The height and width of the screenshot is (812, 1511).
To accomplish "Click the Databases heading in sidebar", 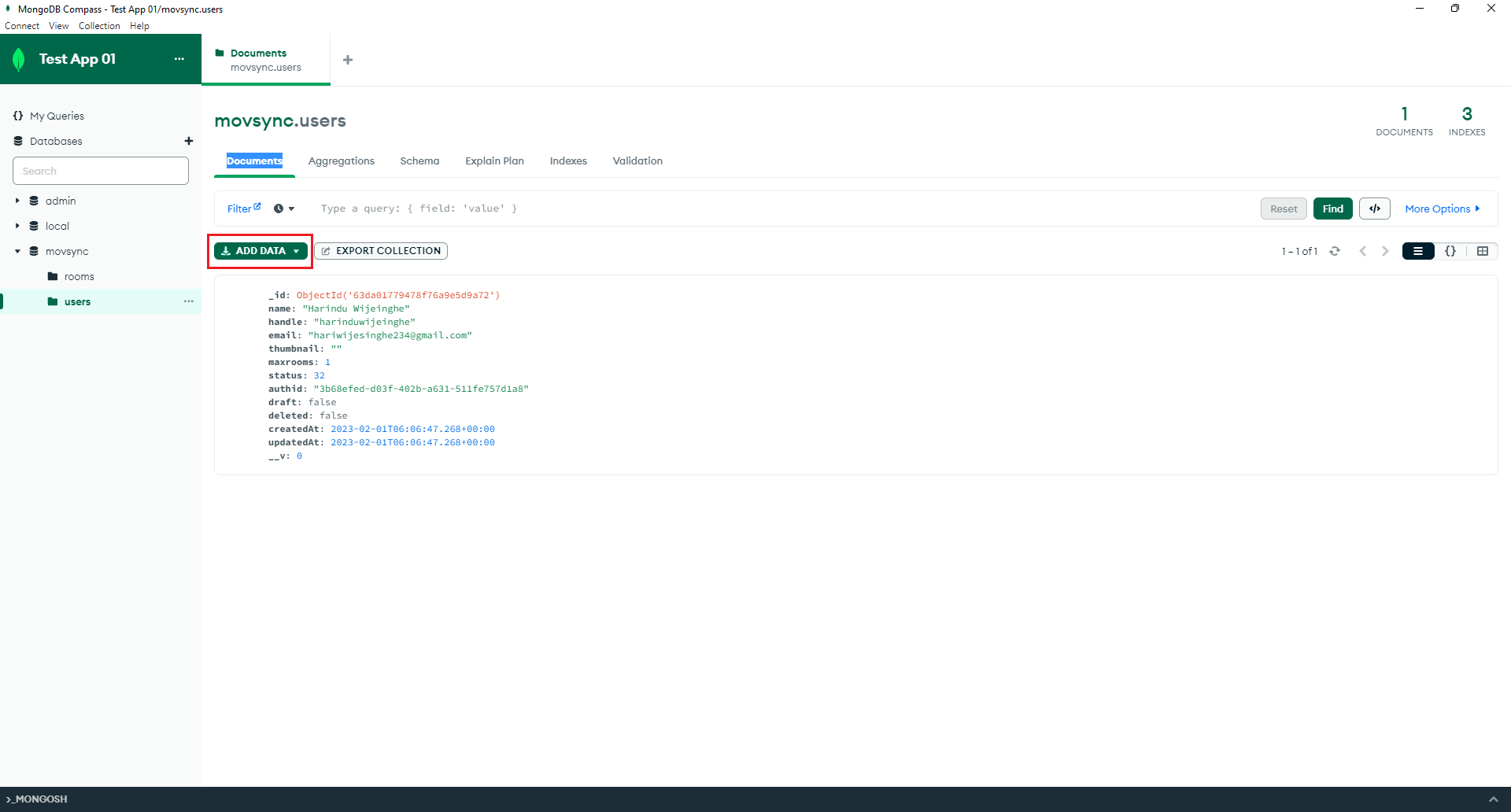I will (56, 141).
